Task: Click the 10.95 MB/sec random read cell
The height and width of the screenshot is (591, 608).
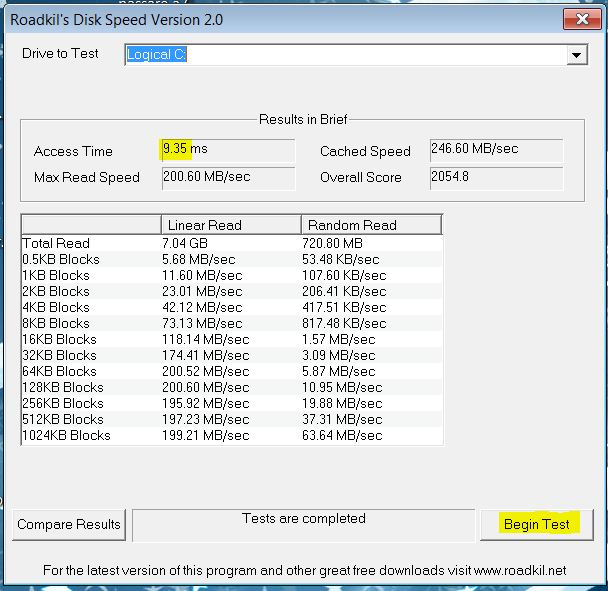Action: pos(342,387)
